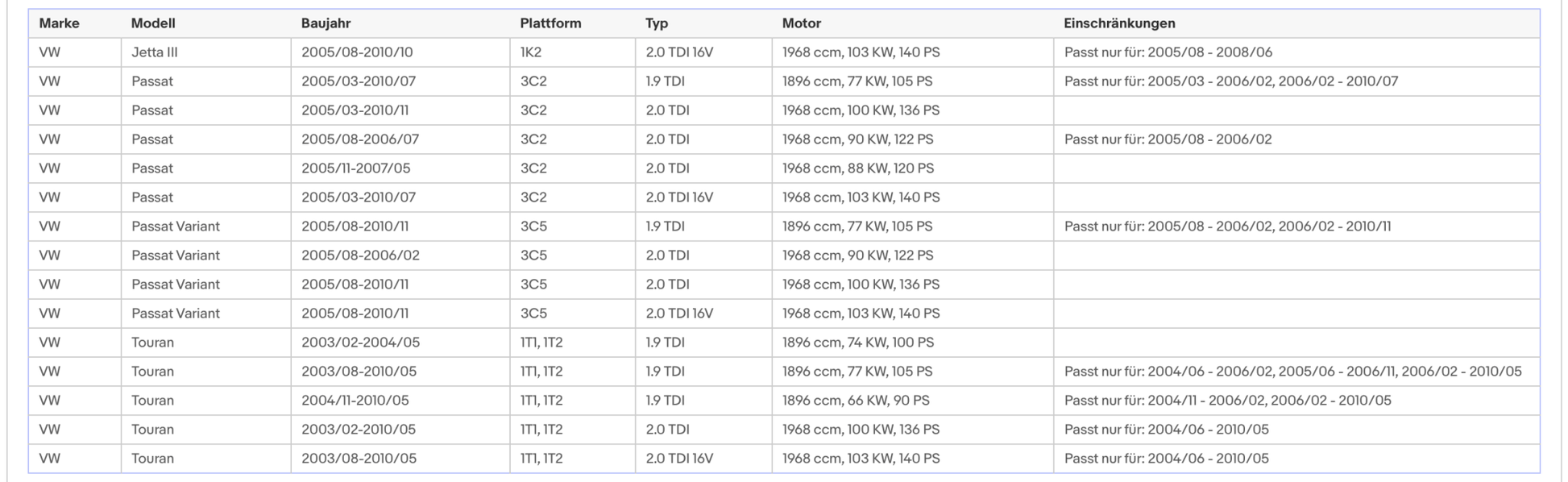
Task: Select the 2003/02-2010/05 Baujahr cell
Action: pyautogui.click(x=359, y=430)
